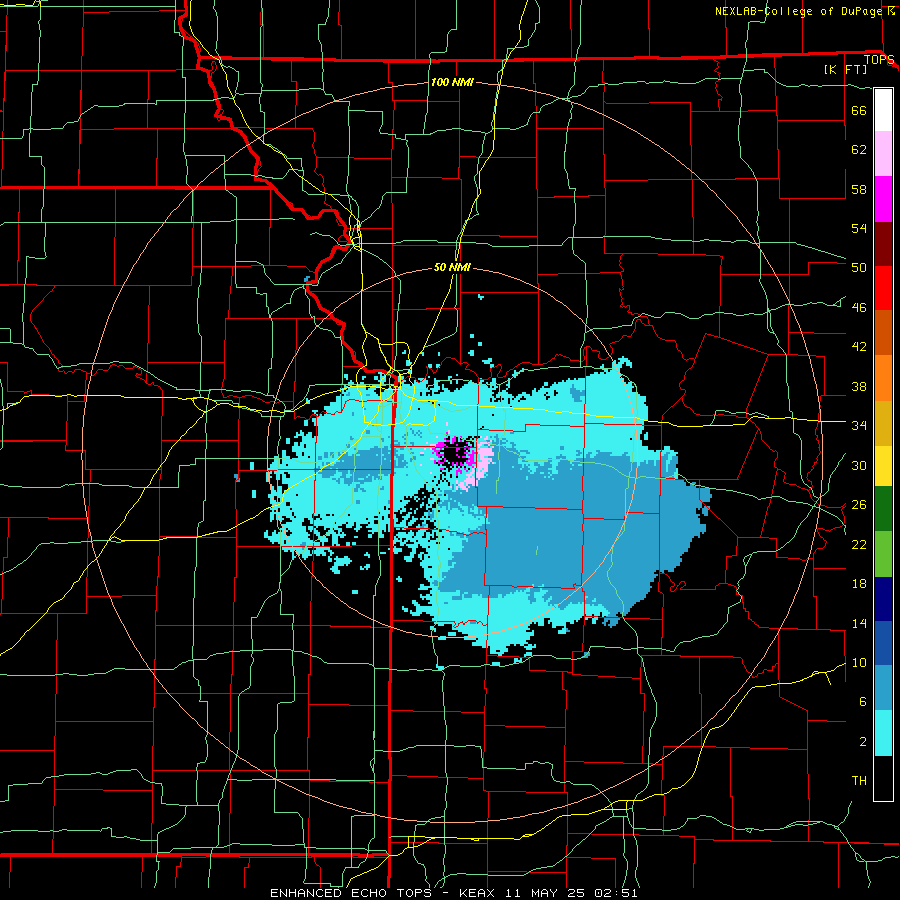Image resolution: width=900 pixels, height=900 pixels.
Task: Select the 58 legend value
Action: click(859, 189)
